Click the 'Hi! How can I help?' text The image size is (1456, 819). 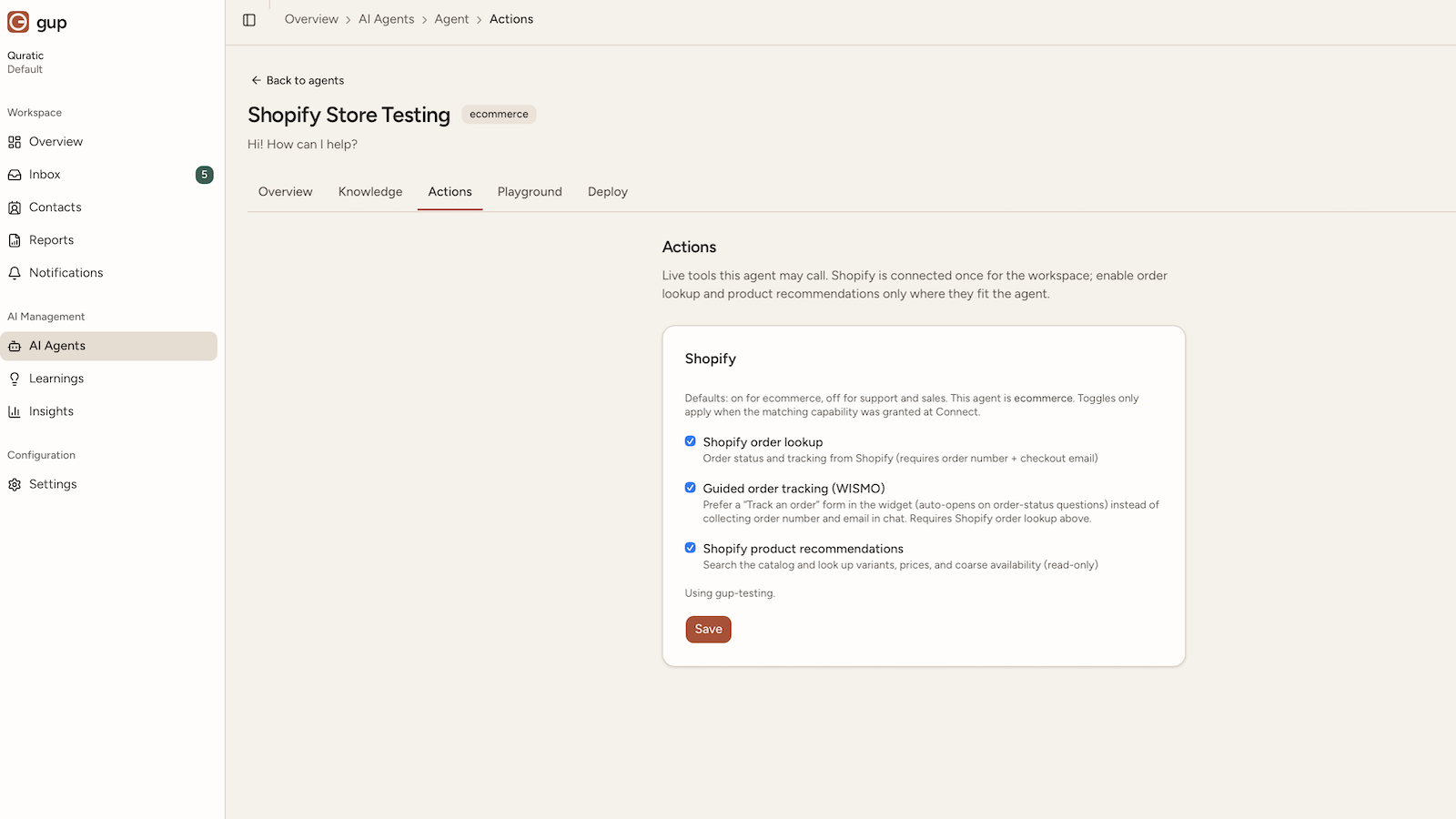[x=302, y=144]
